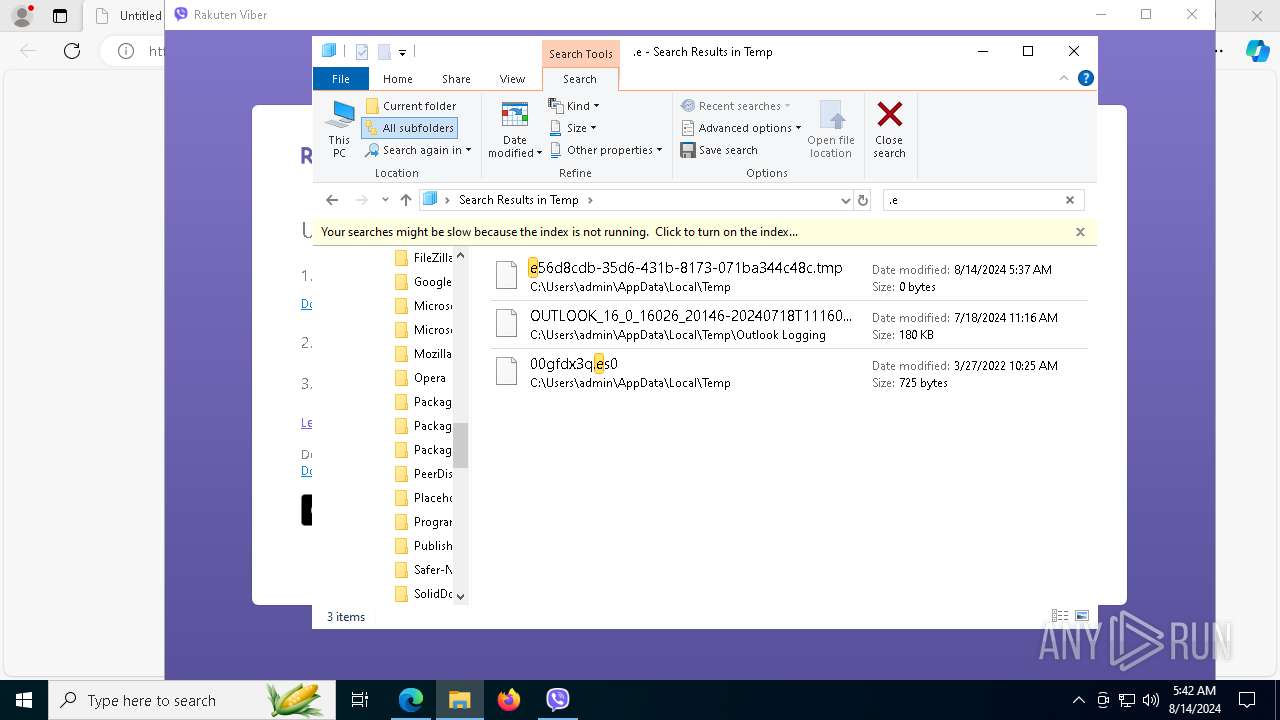Collapse the ribbon with the chevron
Image resolution: width=1280 pixels, height=720 pixels.
[x=1065, y=78]
